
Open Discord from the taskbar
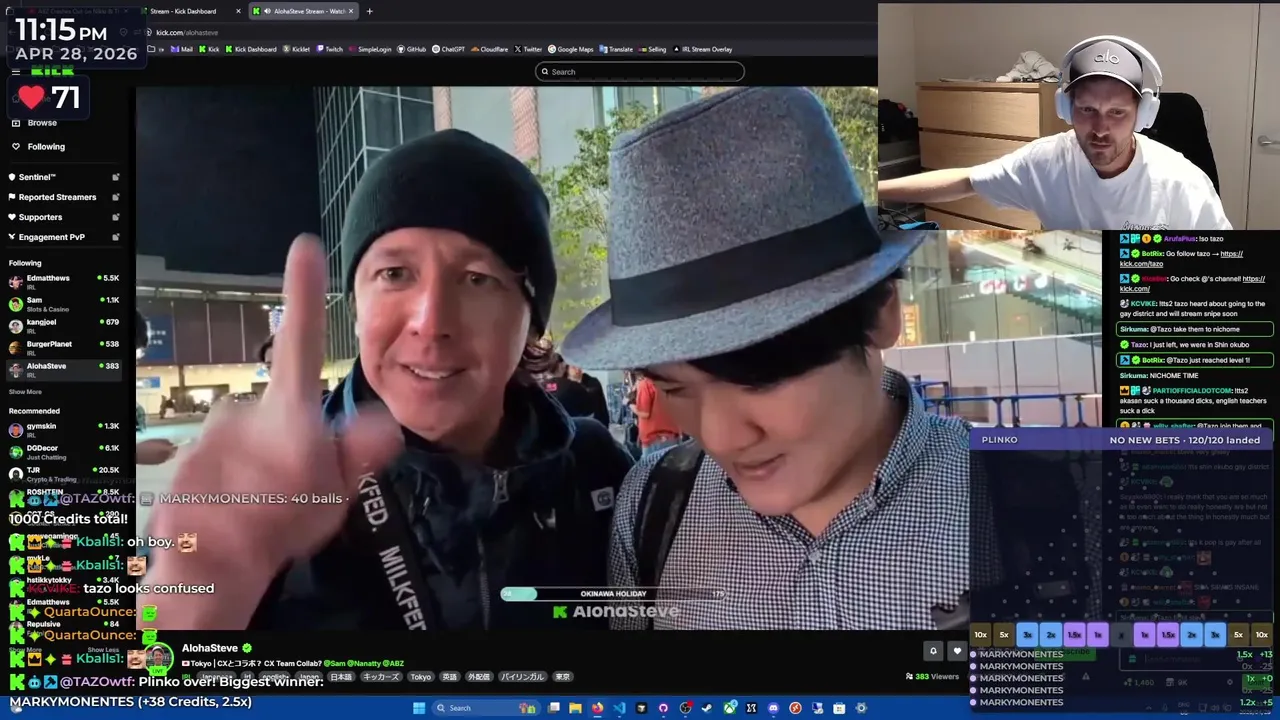773,708
